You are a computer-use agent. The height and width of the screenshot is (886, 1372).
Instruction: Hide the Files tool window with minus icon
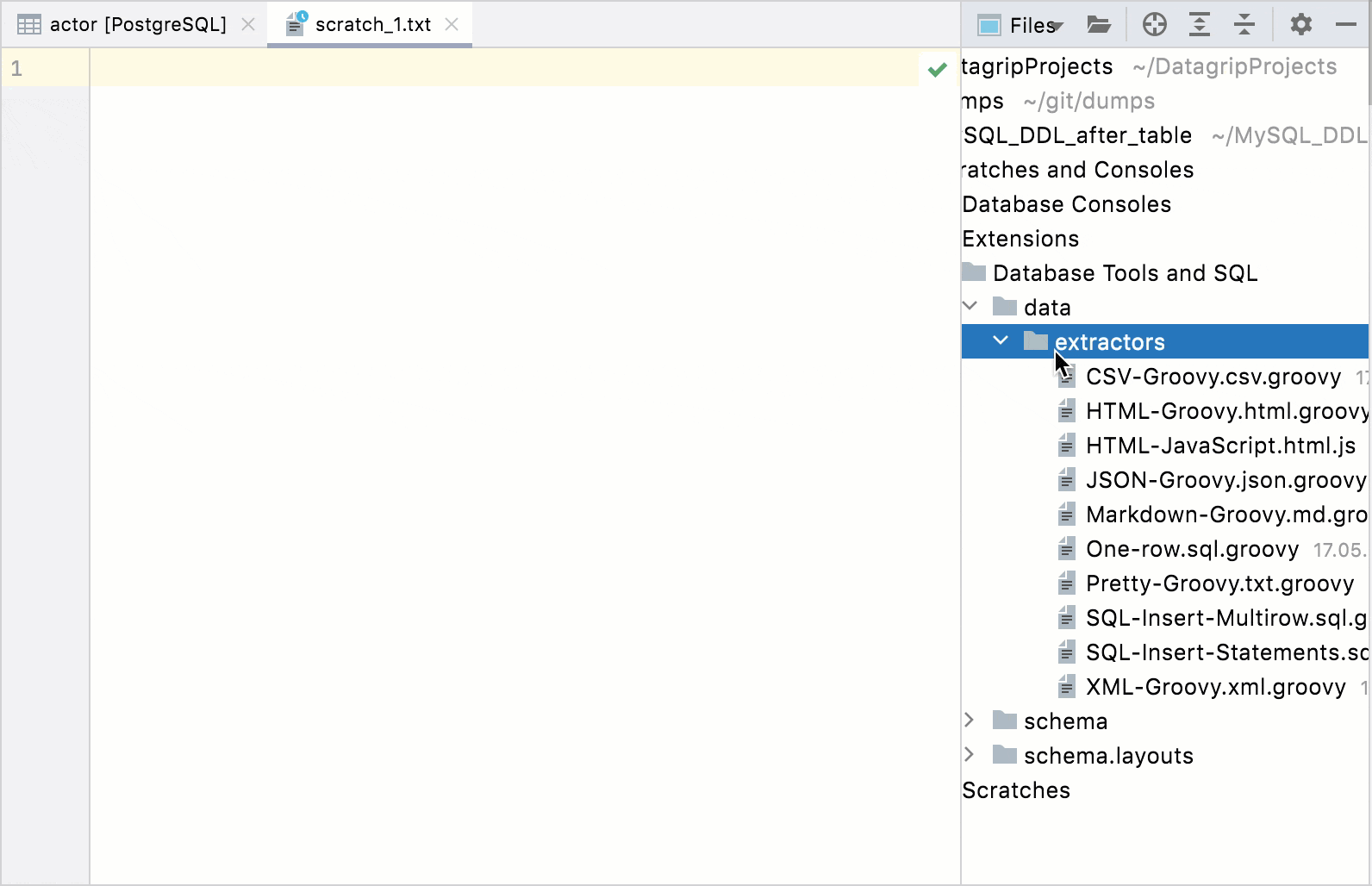coord(1345,25)
